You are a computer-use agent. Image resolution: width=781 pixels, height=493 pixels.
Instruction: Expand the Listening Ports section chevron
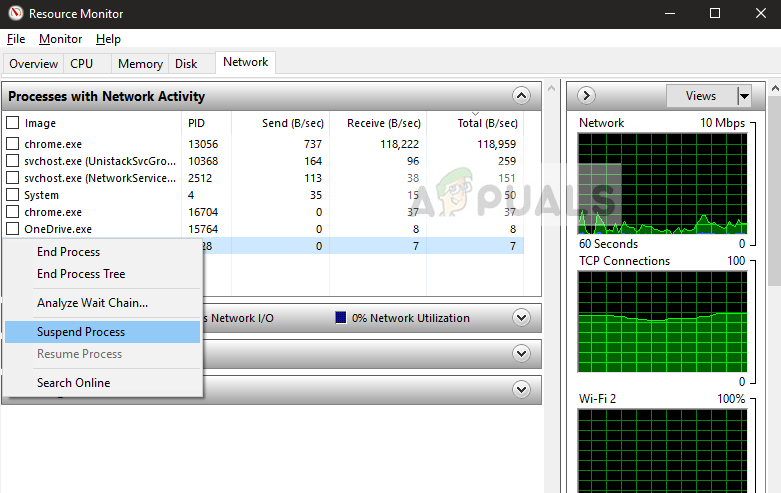coord(521,389)
